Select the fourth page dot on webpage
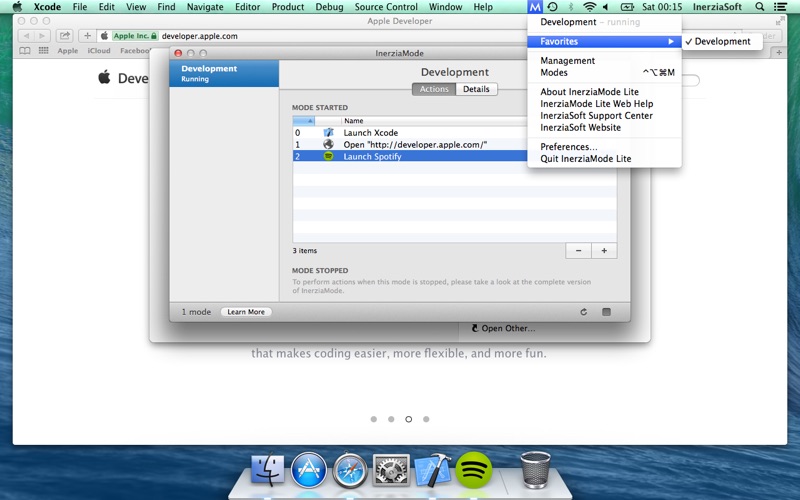800x500 pixels. point(426,419)
